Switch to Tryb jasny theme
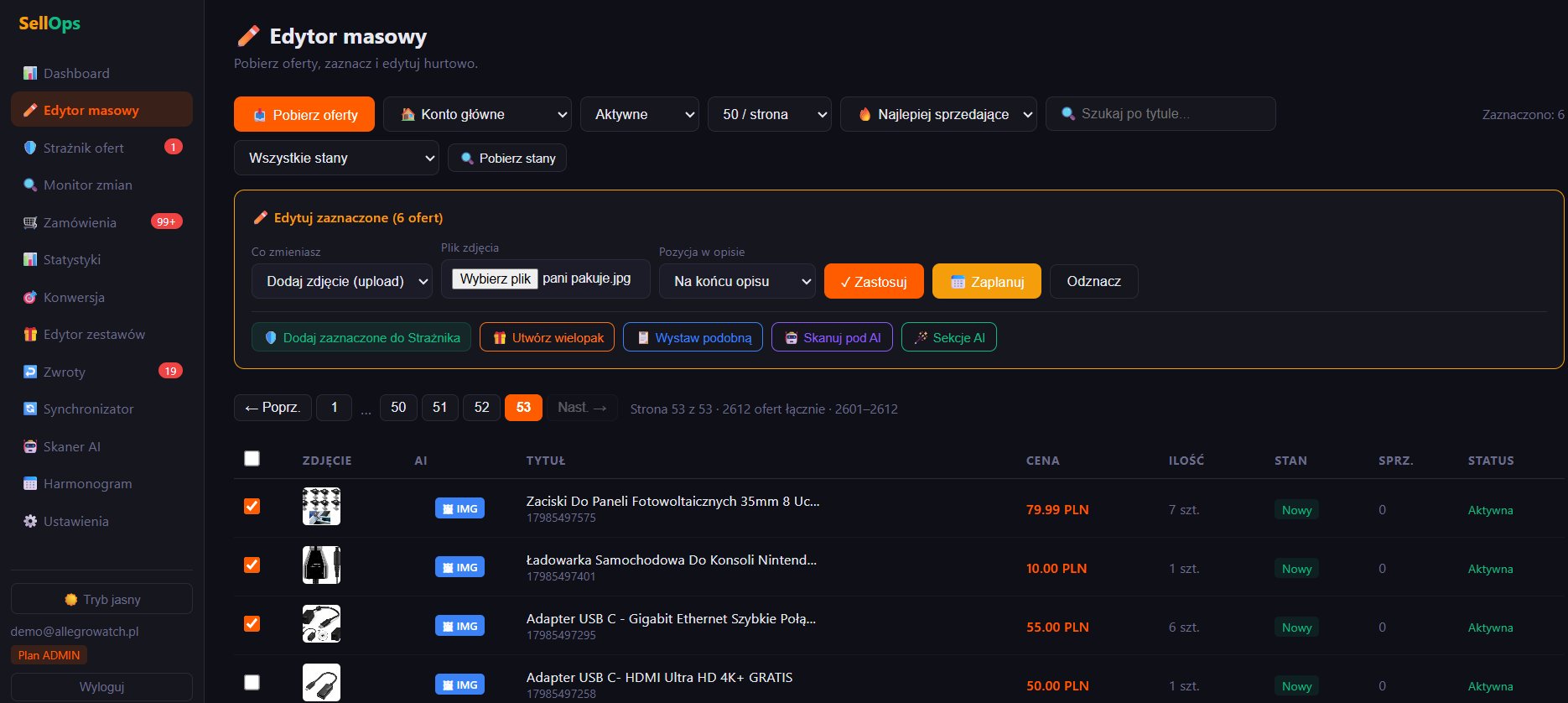The image size is (1568, 703). [101, 599]
